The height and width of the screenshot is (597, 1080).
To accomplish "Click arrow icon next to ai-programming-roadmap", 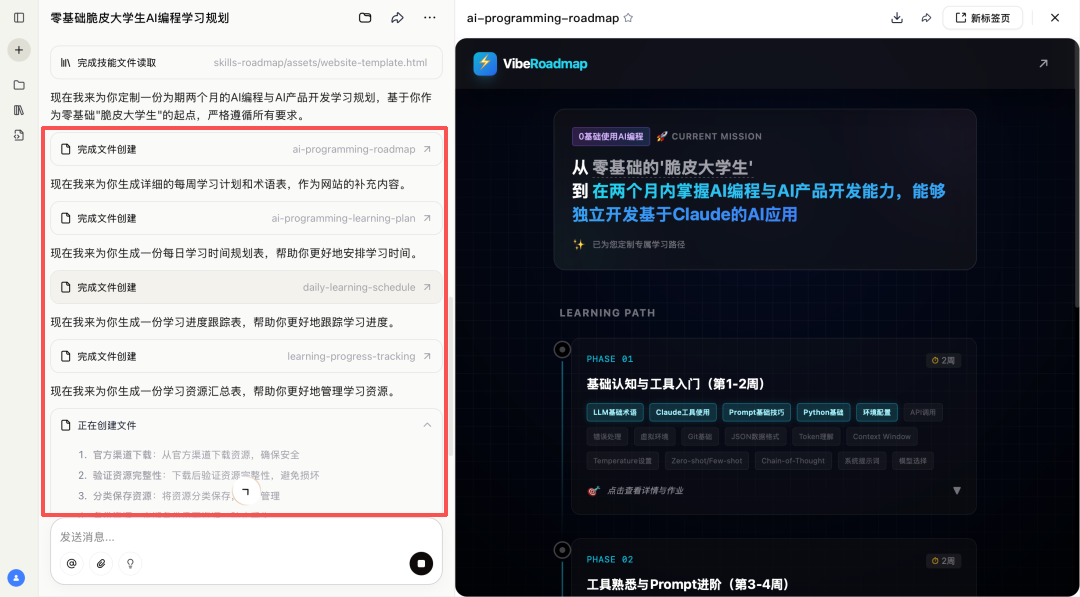I will pos(427,149).
